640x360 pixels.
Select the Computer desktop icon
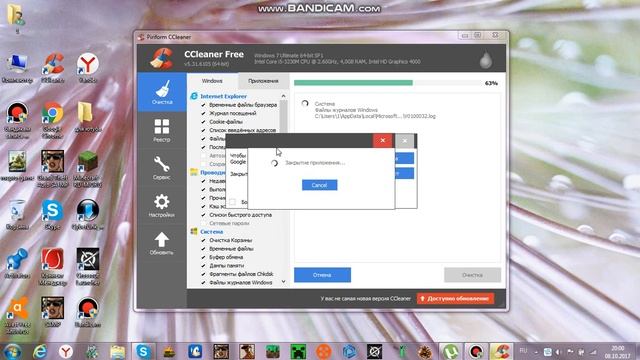pos(17,68)
